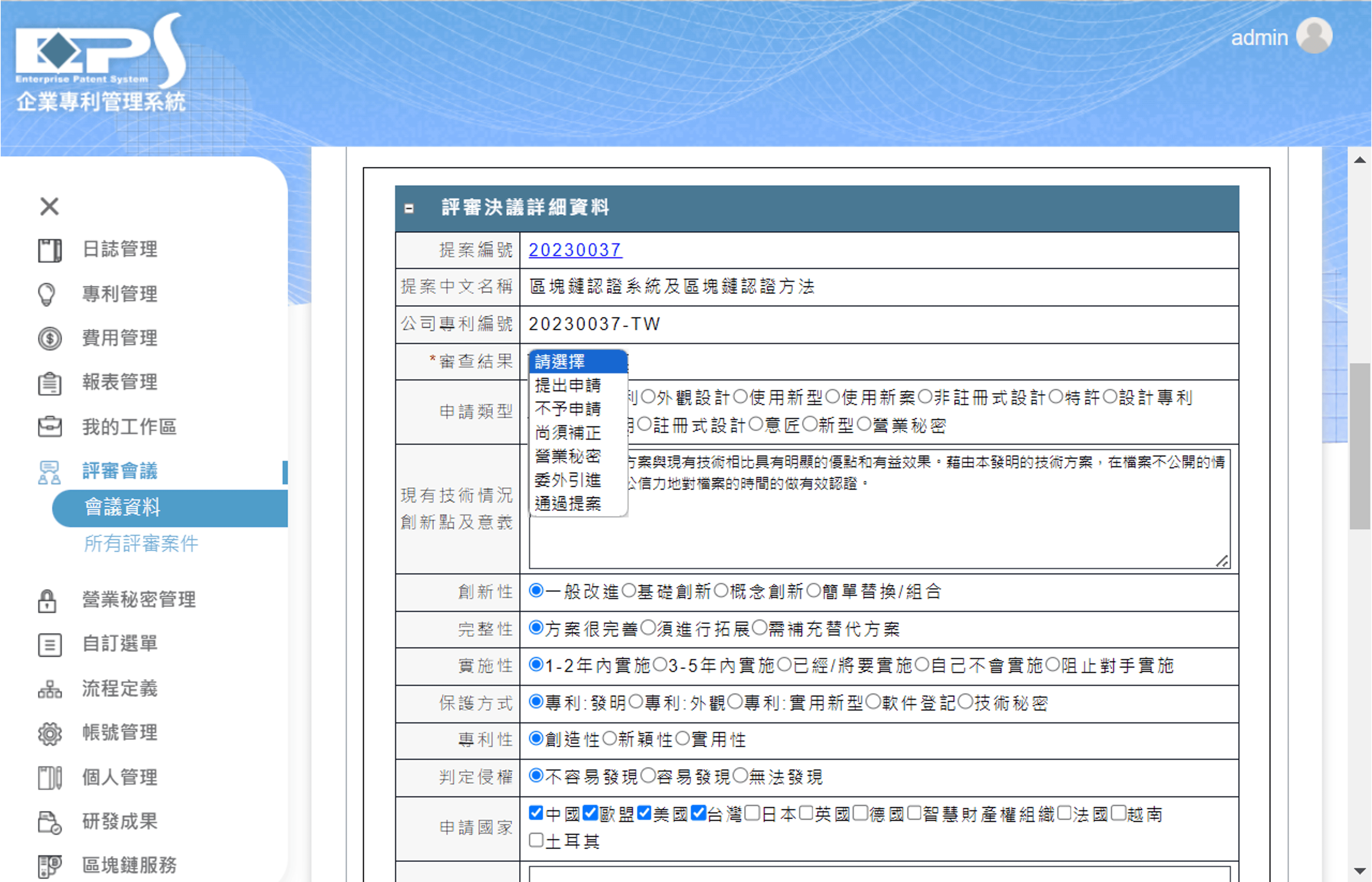
Task: Select the 容易發現 infringement radio option
Action: click(648, 776)
